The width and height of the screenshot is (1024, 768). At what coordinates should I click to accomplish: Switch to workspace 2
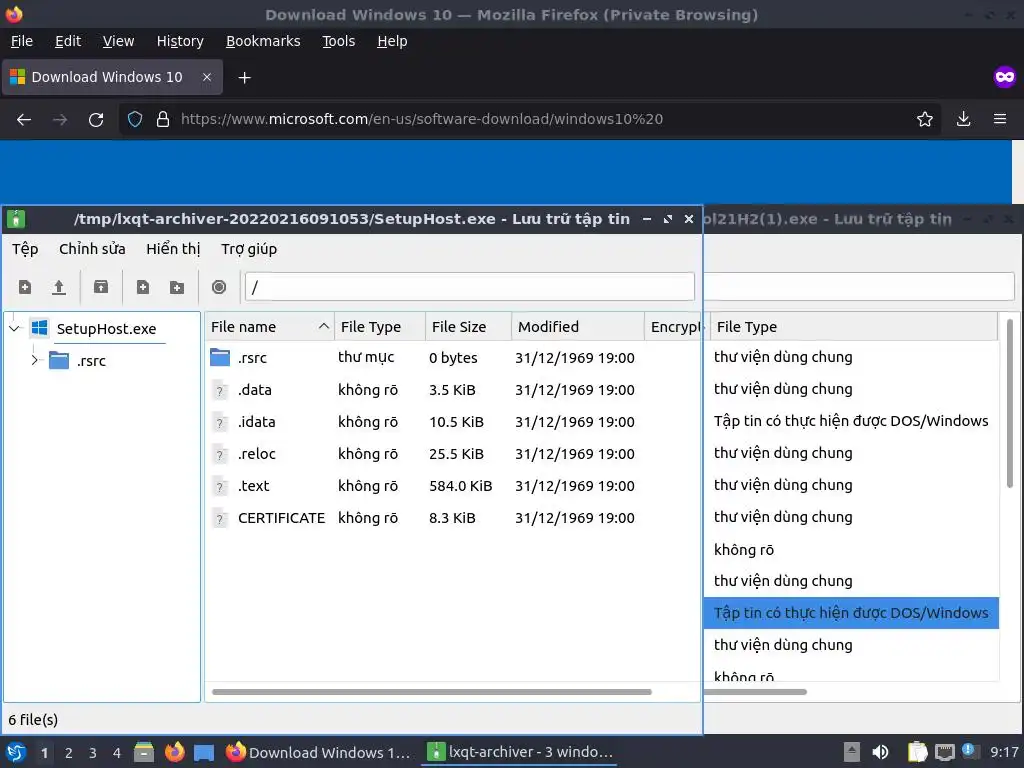click(69, 753)
